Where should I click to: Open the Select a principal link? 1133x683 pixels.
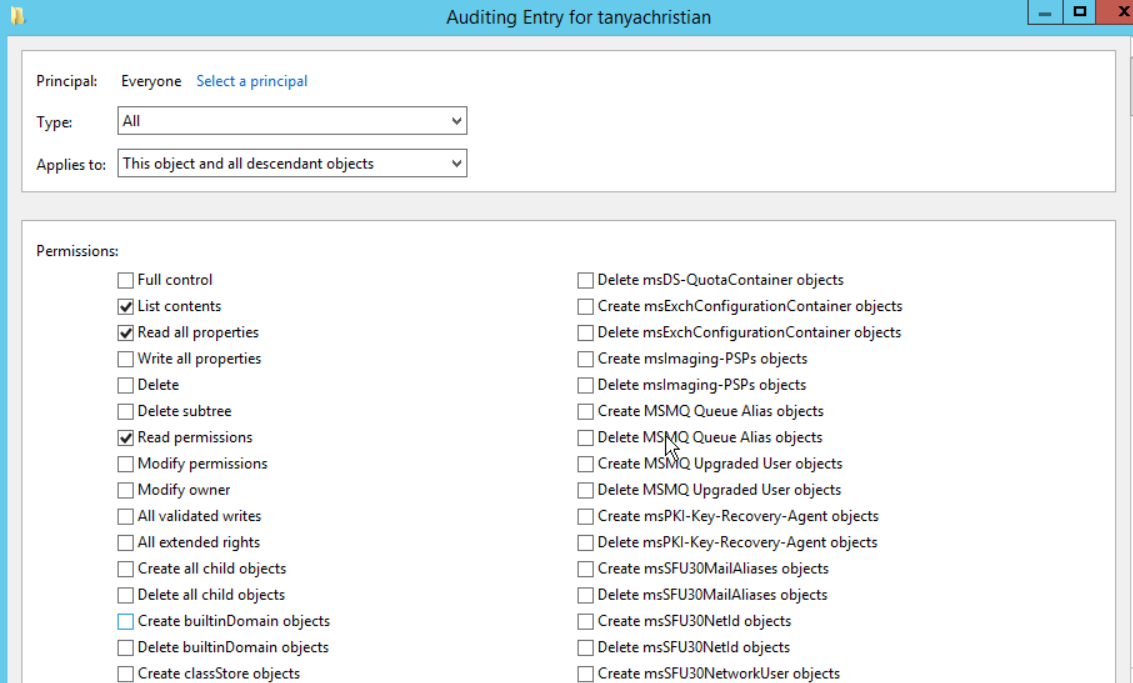coord(251,81)
